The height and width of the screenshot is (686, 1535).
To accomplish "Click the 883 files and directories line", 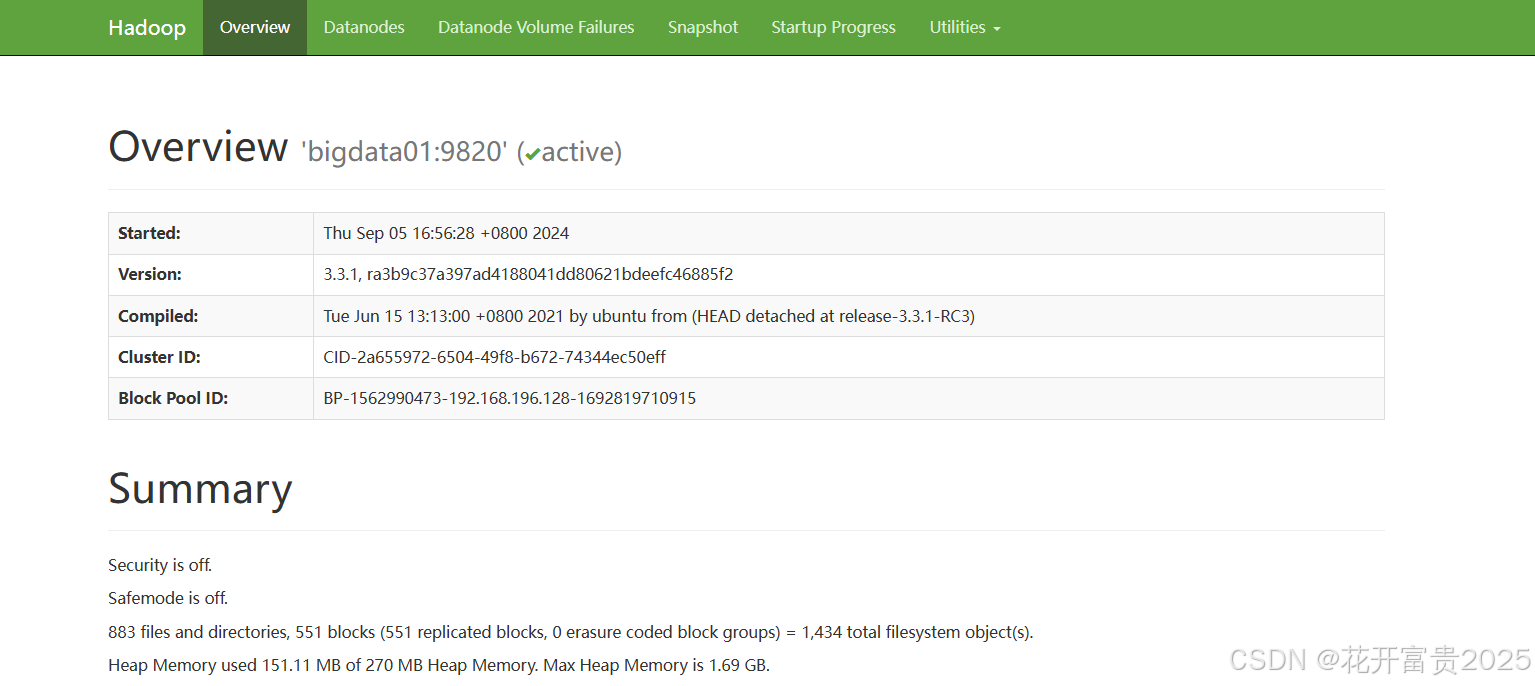I will coord(571,632).
